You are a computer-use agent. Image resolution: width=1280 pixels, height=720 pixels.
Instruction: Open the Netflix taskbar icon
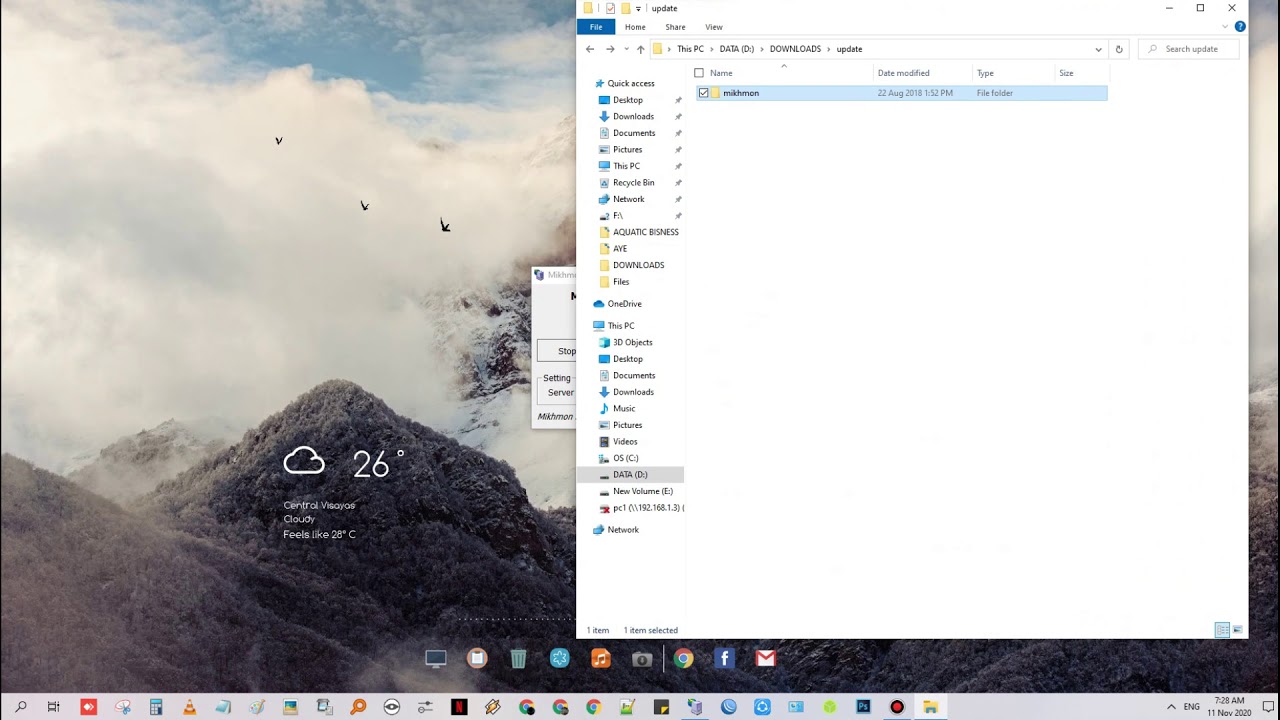pyautogui.click(x=459, y=707)
